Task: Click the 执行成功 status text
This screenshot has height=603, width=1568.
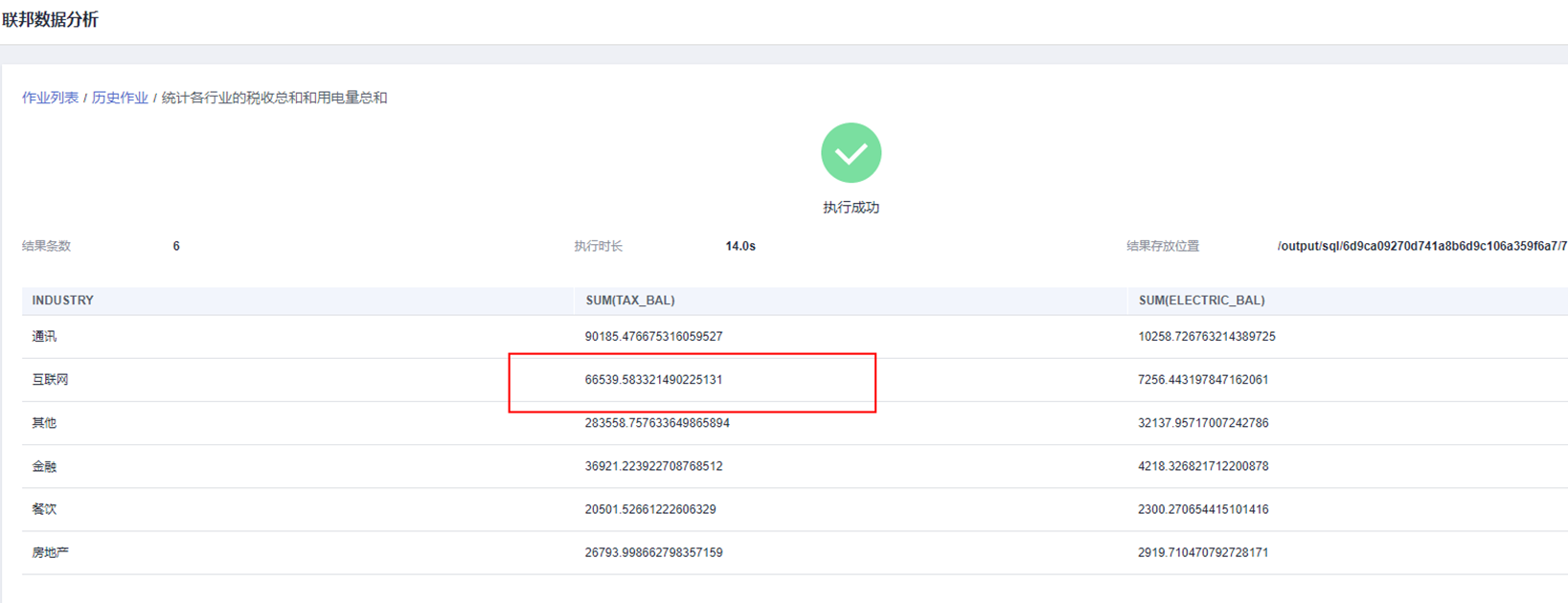Action: (x=851, y=208)
